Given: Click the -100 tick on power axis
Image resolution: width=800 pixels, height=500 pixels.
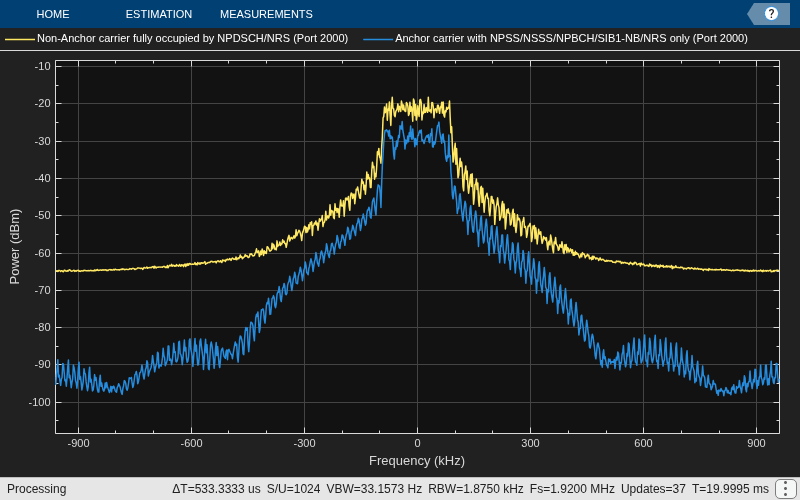Looking at the screenshot, I should [x=39, y=403].
